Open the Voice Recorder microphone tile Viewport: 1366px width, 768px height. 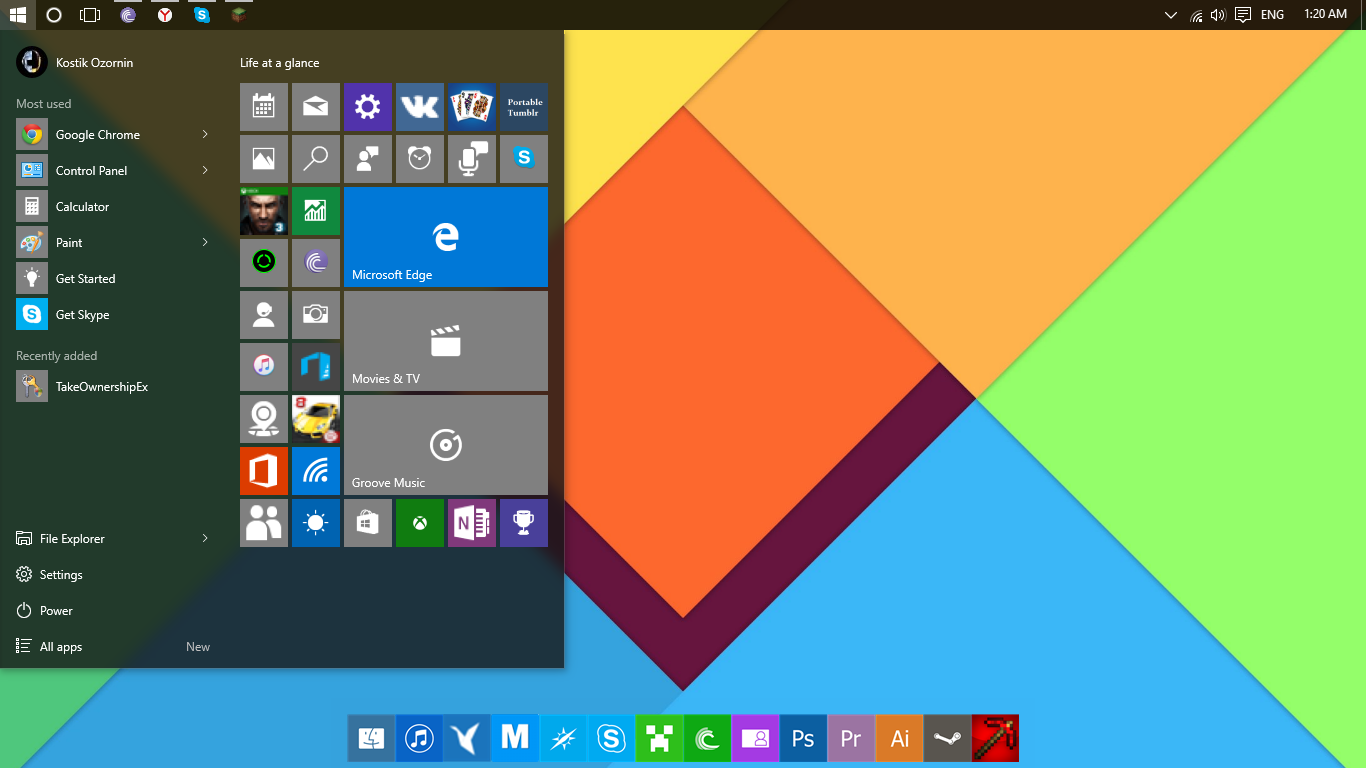472,159
